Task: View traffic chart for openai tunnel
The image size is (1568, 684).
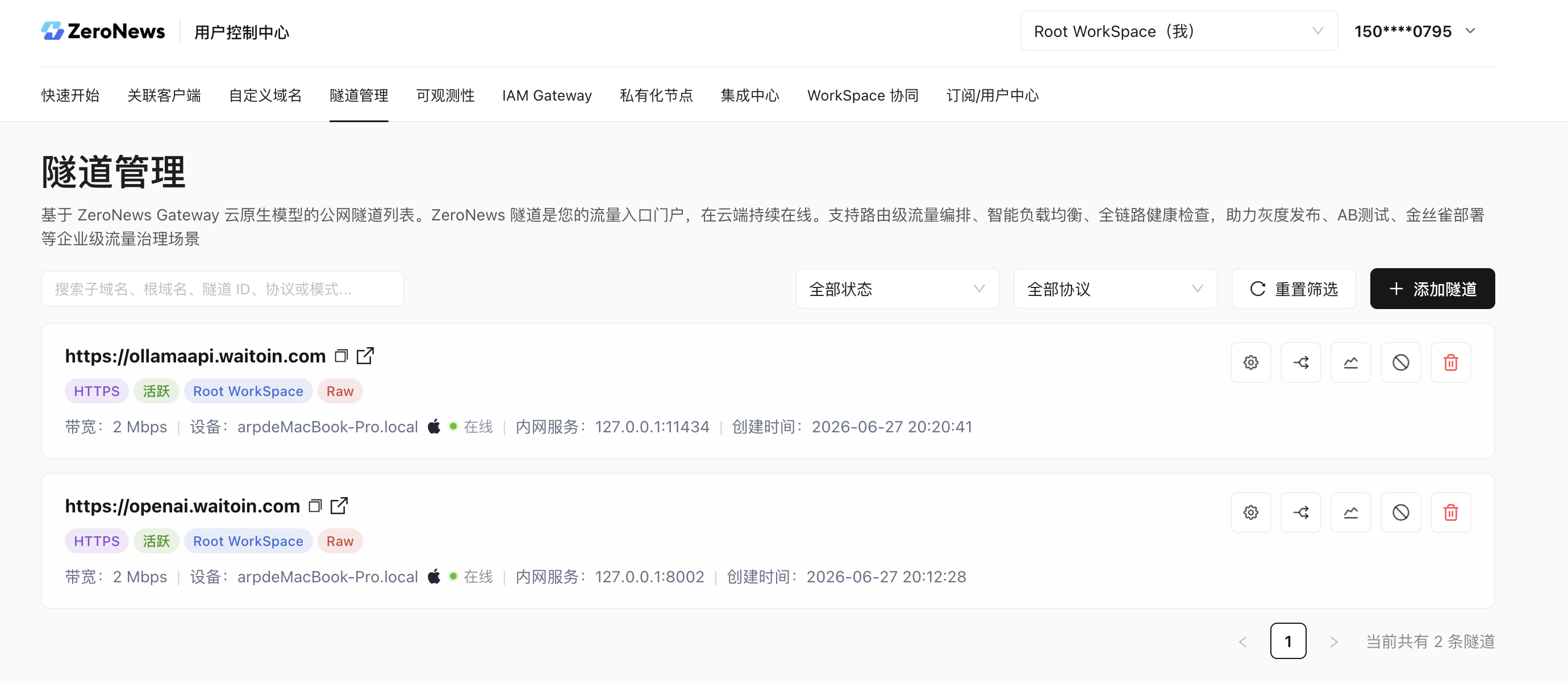Action: [x=1351, y=512]
